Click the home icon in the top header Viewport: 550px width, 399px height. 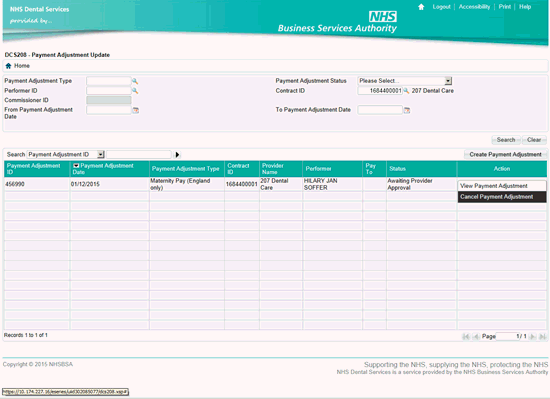pyautogui.click(x=421, y=7)
